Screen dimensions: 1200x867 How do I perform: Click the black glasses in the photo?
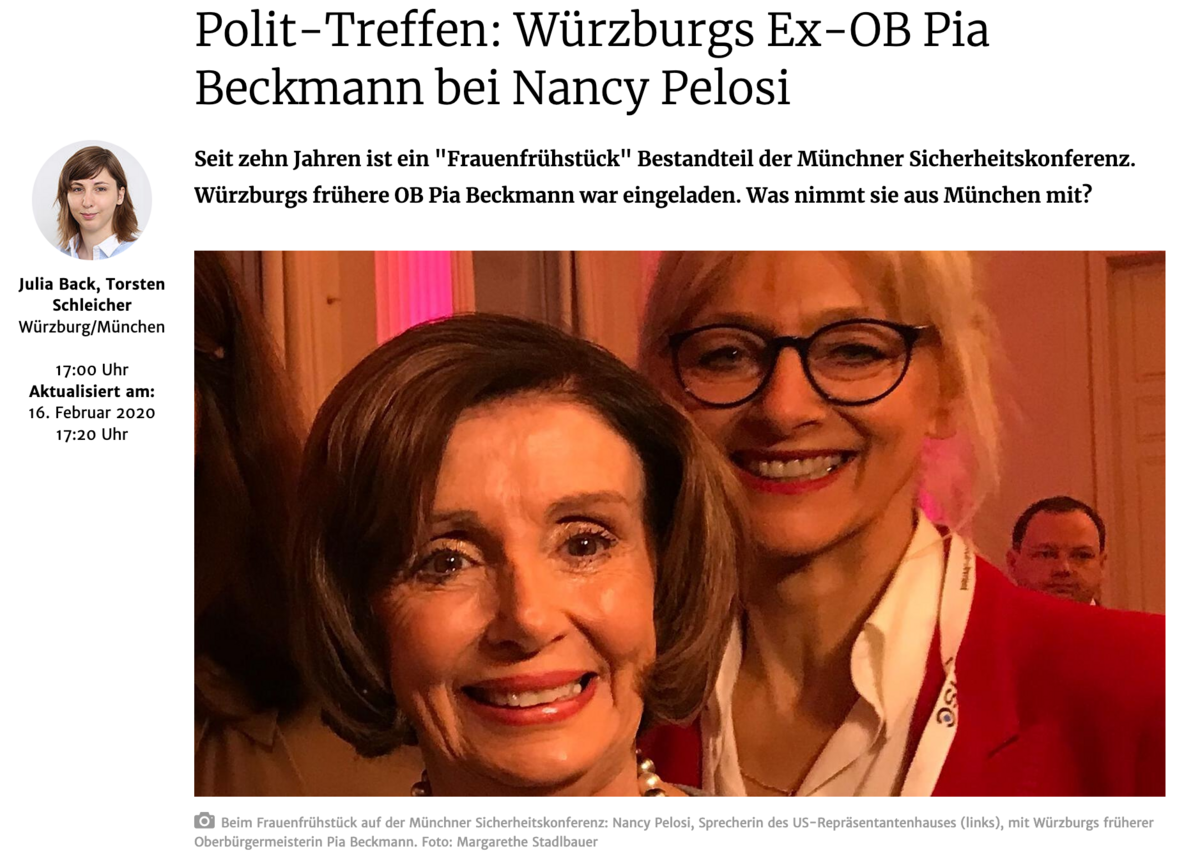pyautogui.click(x=798, y=362)
